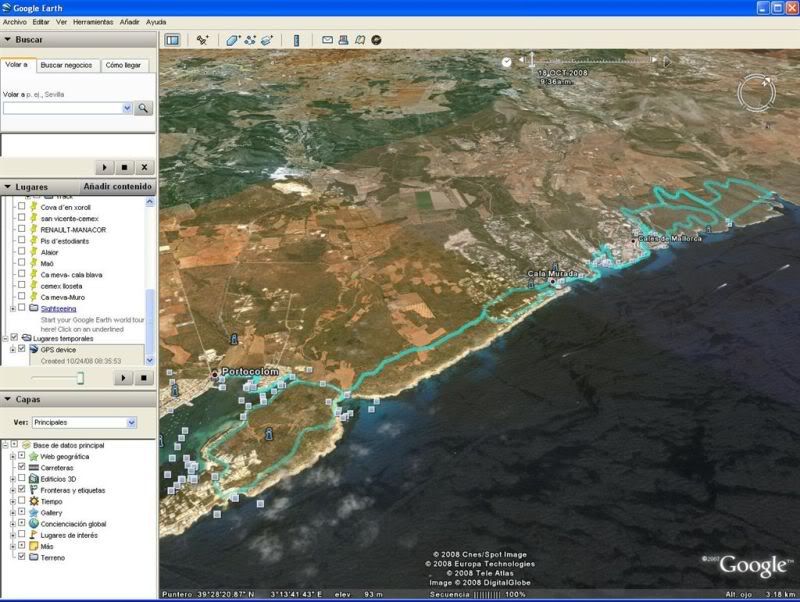800x602 pixels.
Task: Open the Ver Principales dropdown
Action: pyautogui.click(x=131, y=422)
